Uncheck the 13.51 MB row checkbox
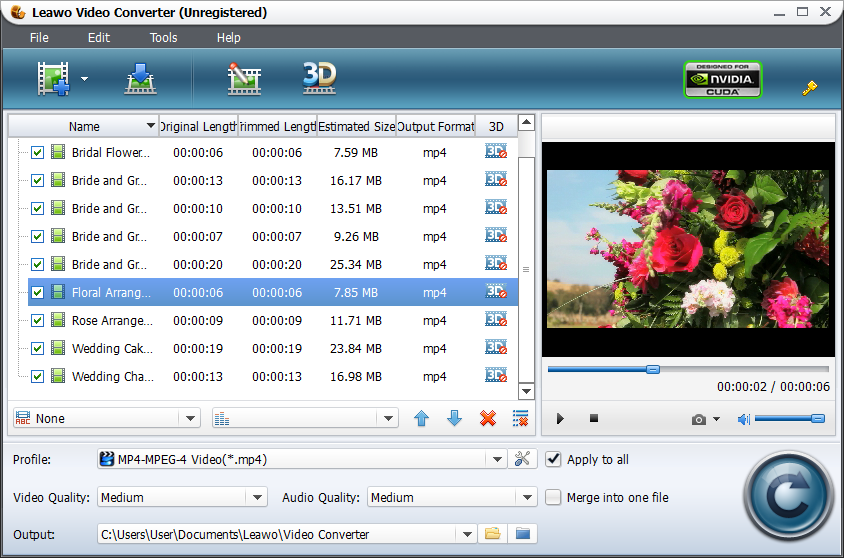 coord(37,209)
